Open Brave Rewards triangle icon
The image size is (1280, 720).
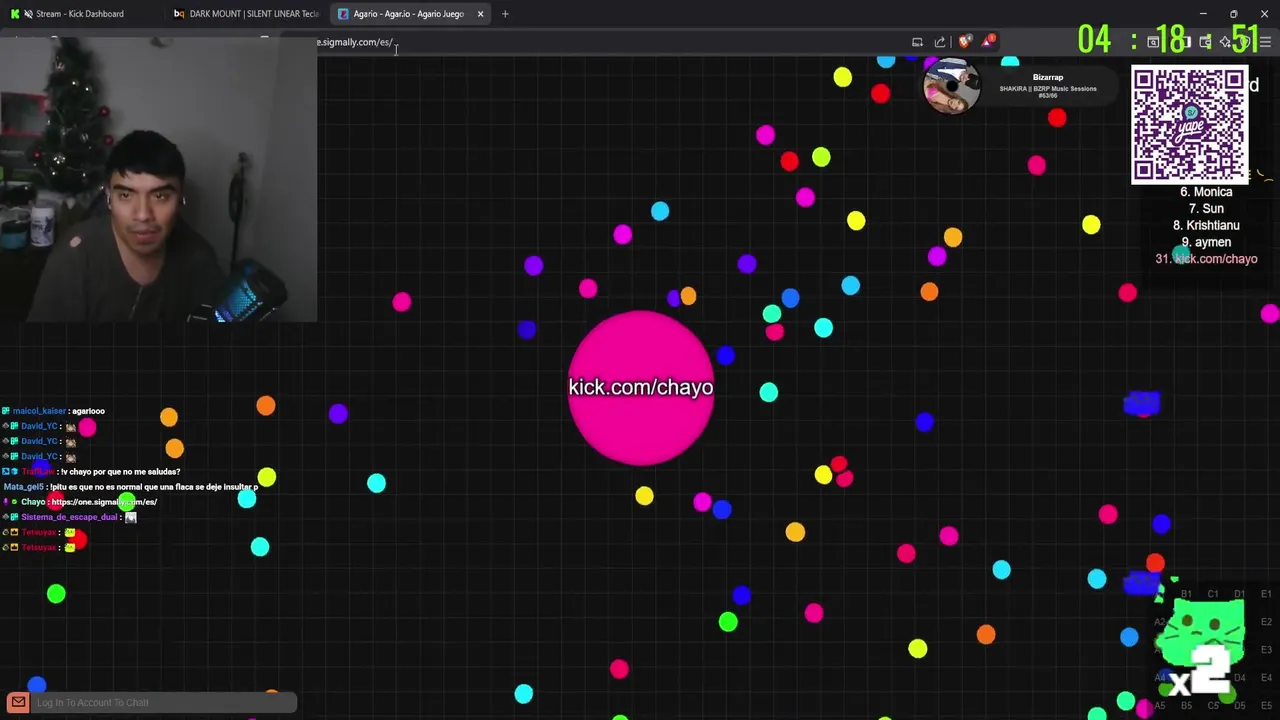tap(988, 42)
